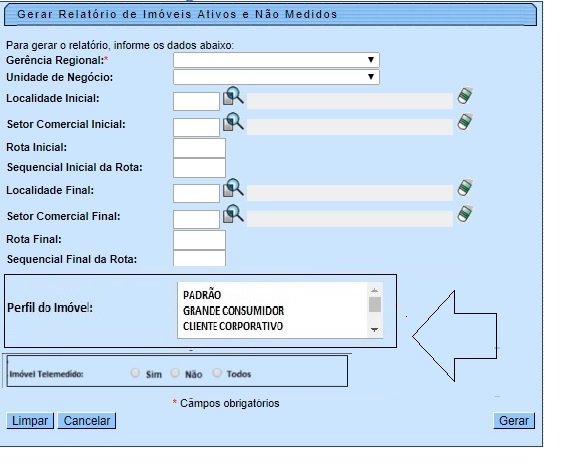Click the Limpar button
The width and height of the screenshot is (572, 468).
pyautogui.click(x=30, y=421)
